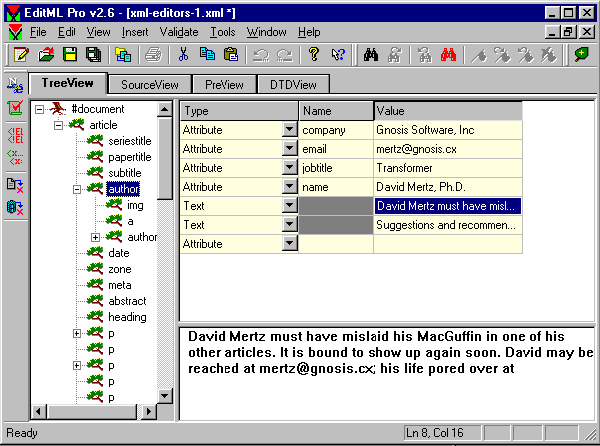This screenshot has width=600, height=446.
Task: Print the document with printer icon
Action: pos(153,54)
